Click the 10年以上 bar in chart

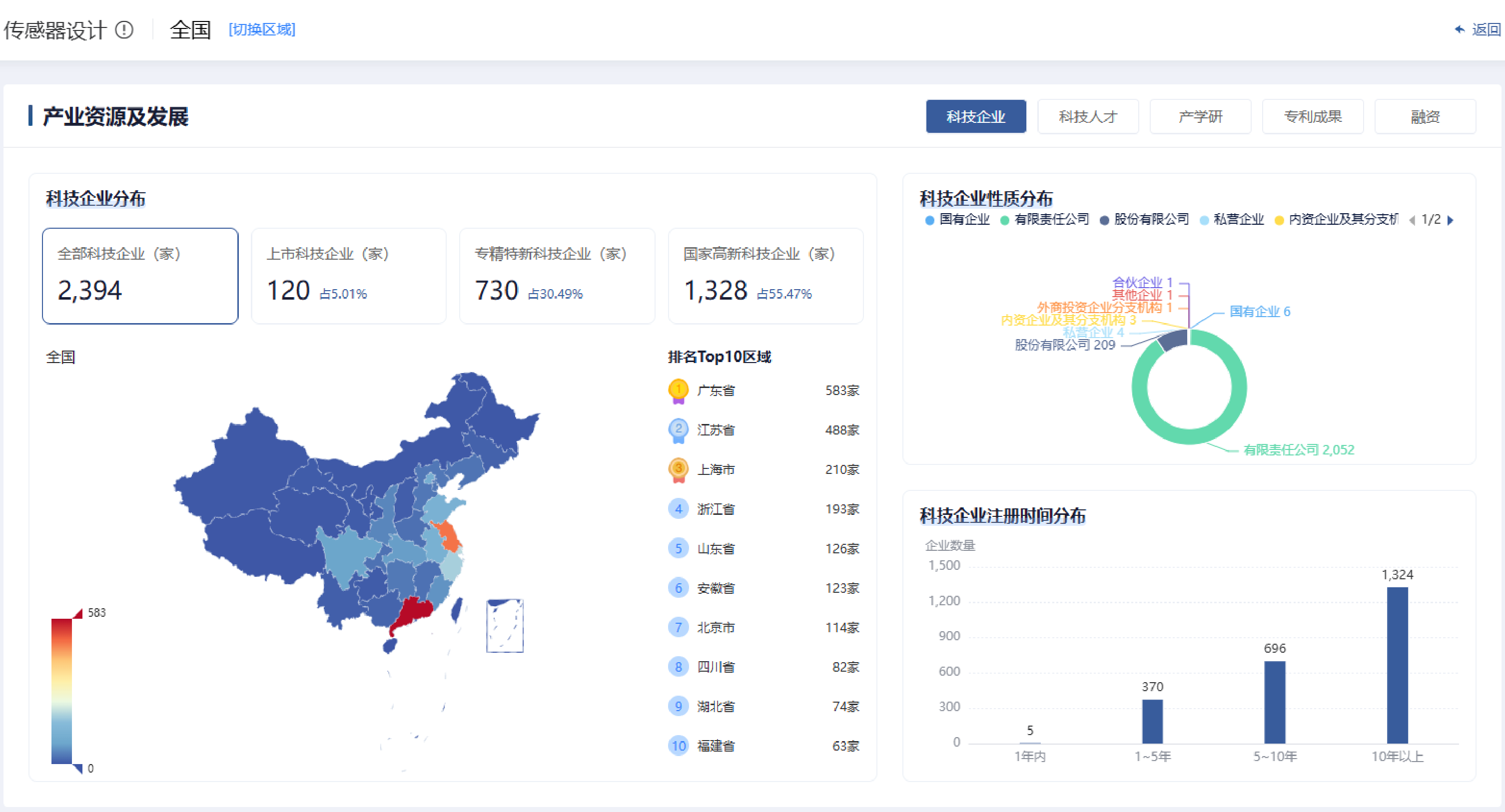(1397, 666)
